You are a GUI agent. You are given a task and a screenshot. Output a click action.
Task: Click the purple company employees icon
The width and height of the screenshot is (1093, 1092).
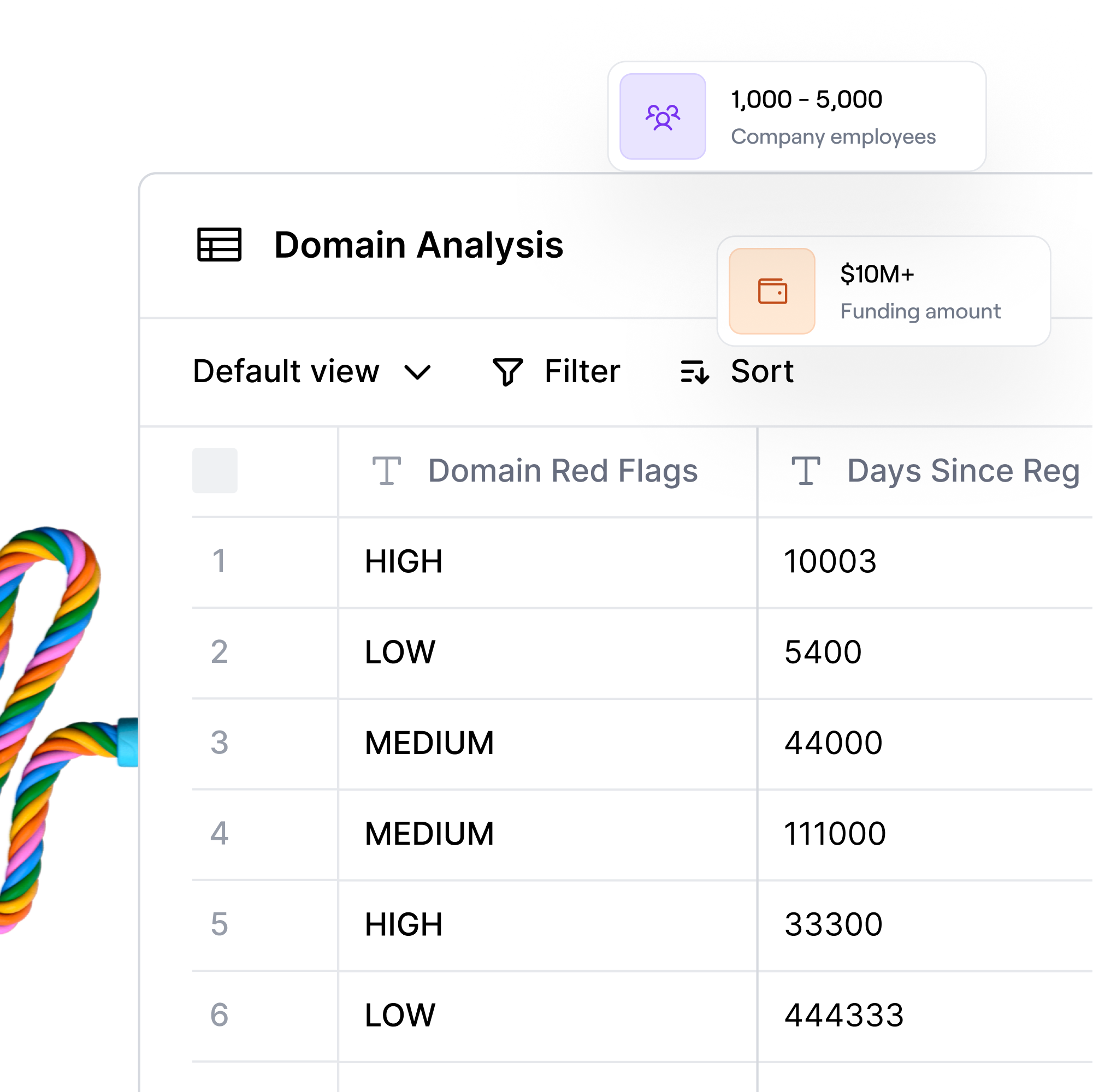pos(663,116)
